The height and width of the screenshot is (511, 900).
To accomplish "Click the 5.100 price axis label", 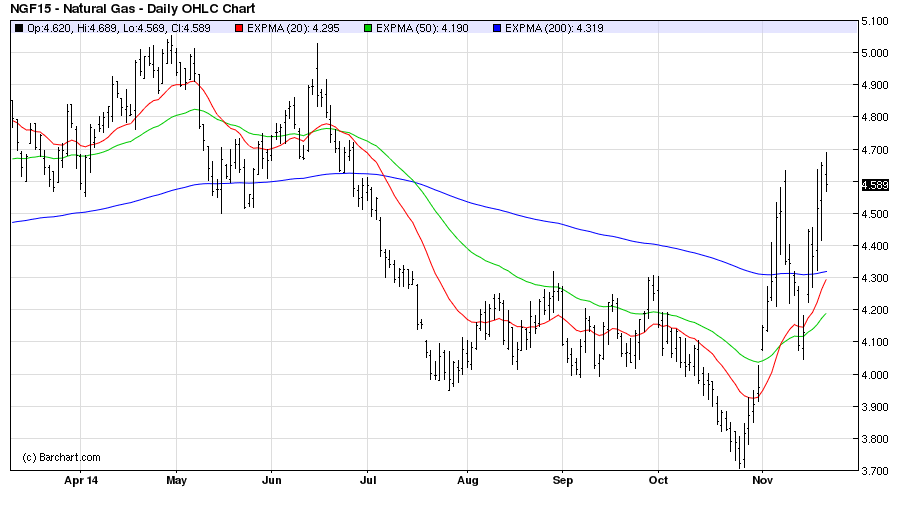I will [875, 21].
